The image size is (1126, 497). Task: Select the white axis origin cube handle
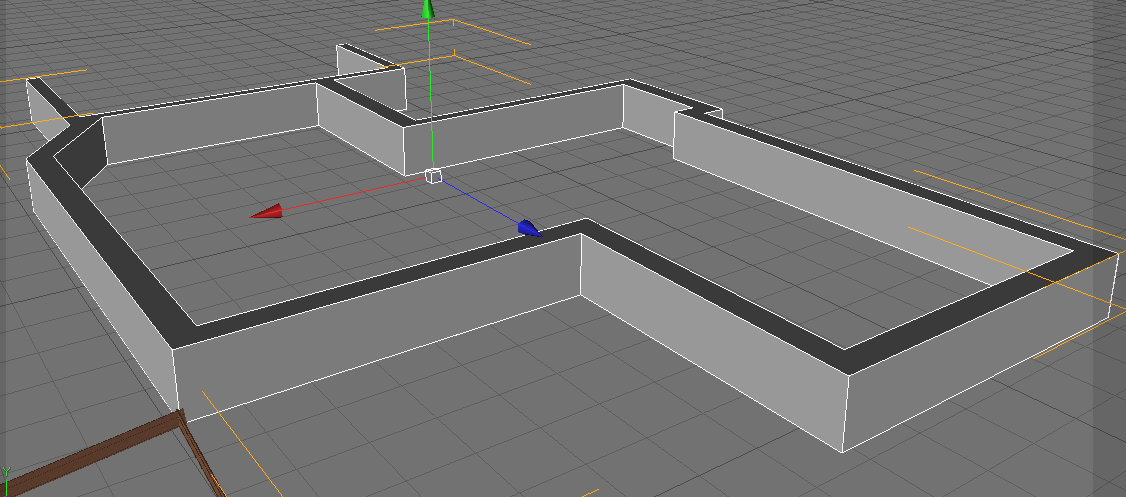[433, 175]
